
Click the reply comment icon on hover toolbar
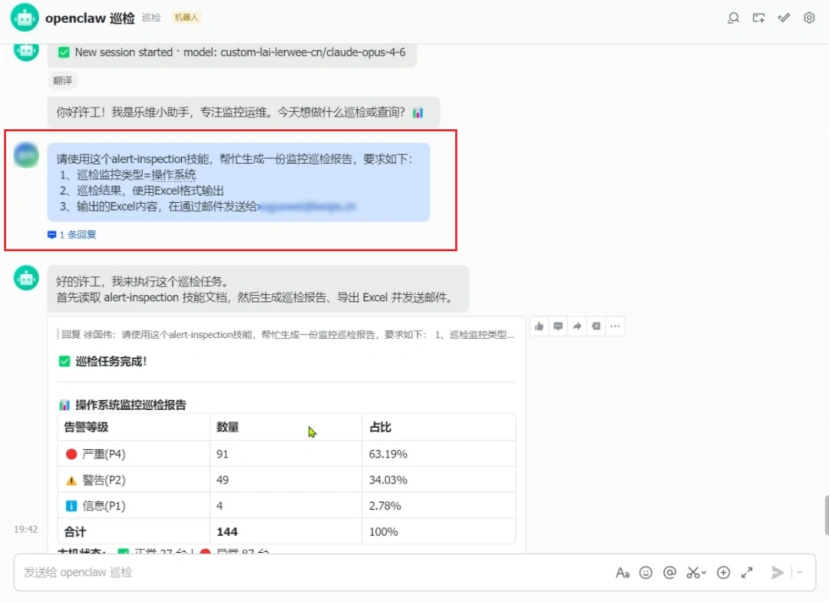(558, 326)
